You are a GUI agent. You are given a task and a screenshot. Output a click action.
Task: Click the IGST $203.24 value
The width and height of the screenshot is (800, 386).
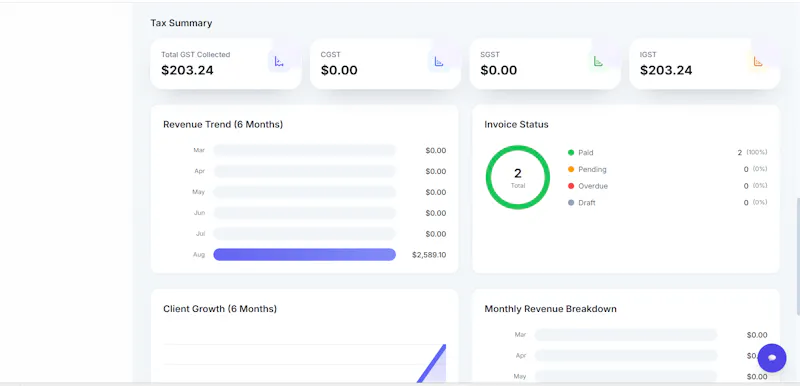(666, 70)
